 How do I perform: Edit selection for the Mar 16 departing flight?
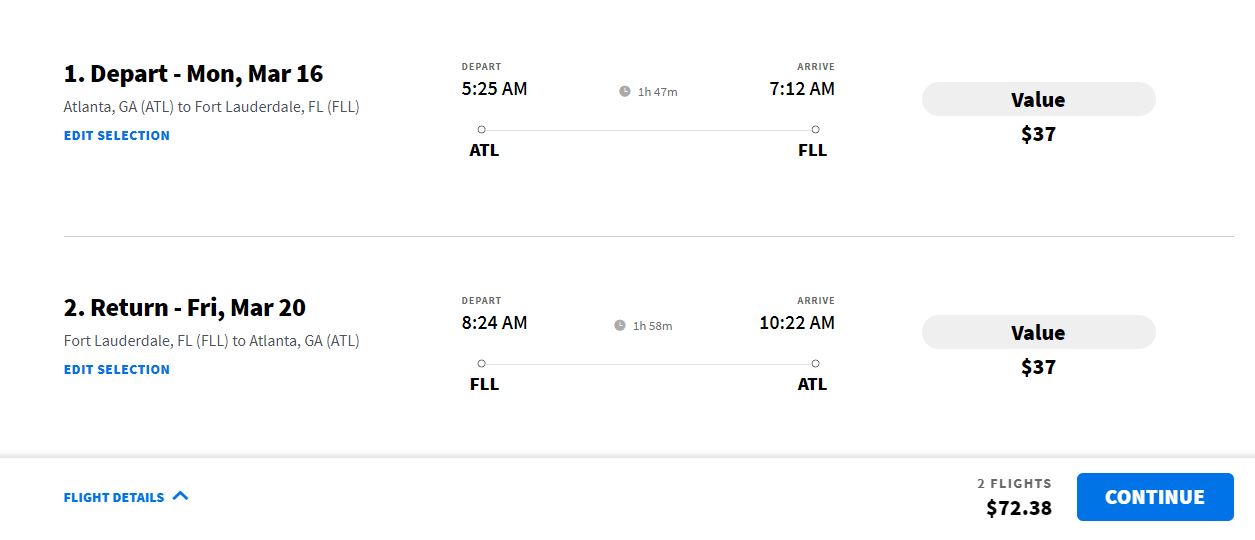tap(117, 135)
